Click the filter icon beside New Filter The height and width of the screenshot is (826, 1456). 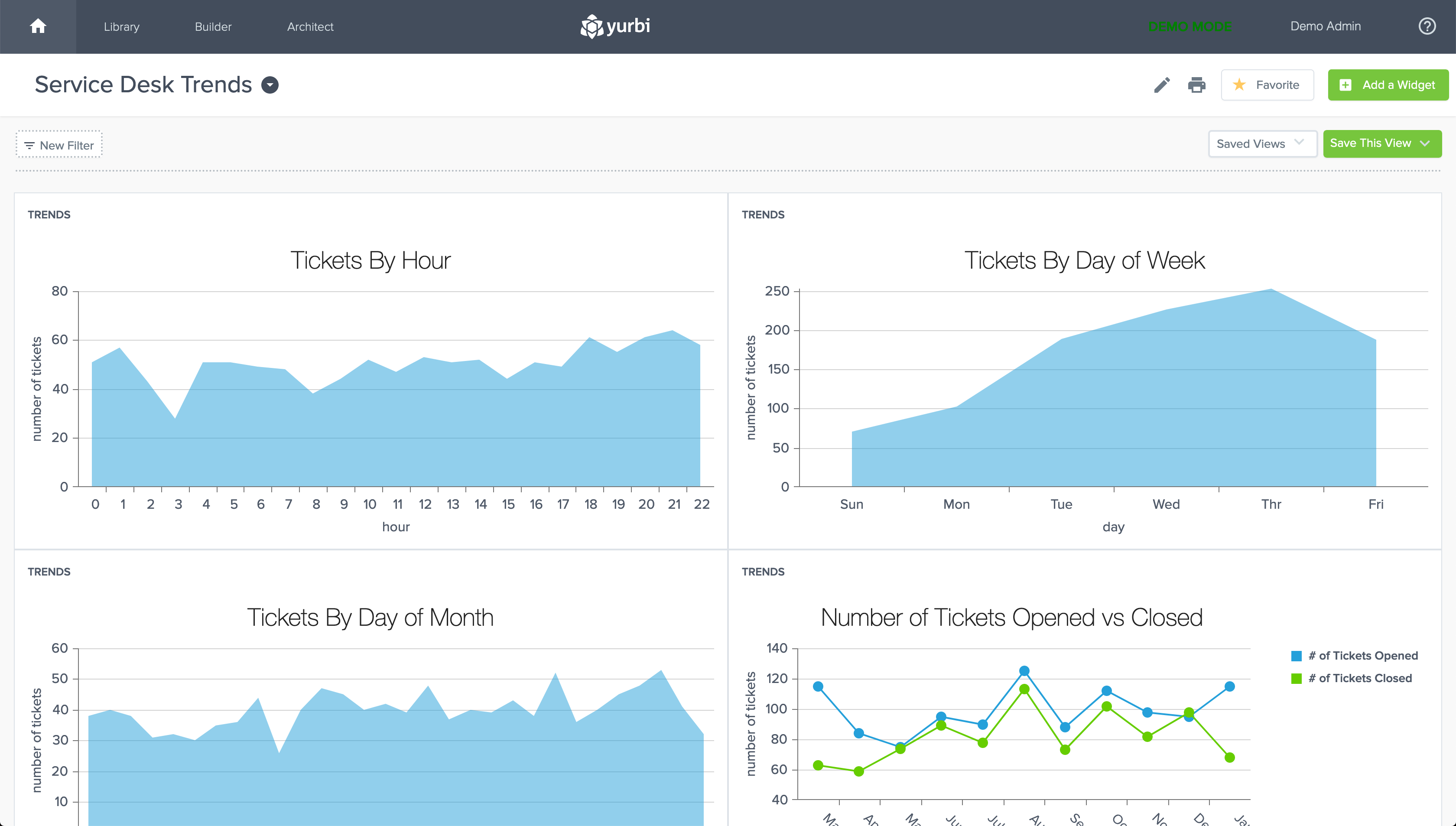click(29, 146)
